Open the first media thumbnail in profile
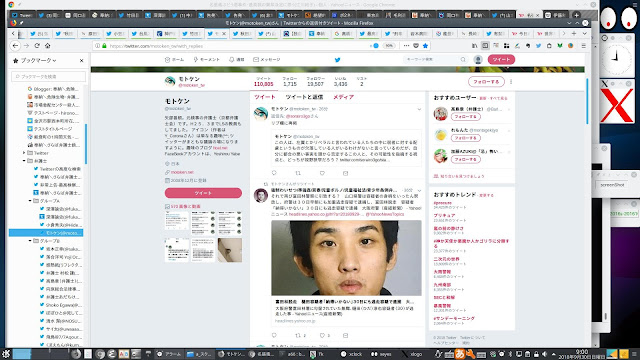Viewport: 640px width, 360px height. coord(177,223)
